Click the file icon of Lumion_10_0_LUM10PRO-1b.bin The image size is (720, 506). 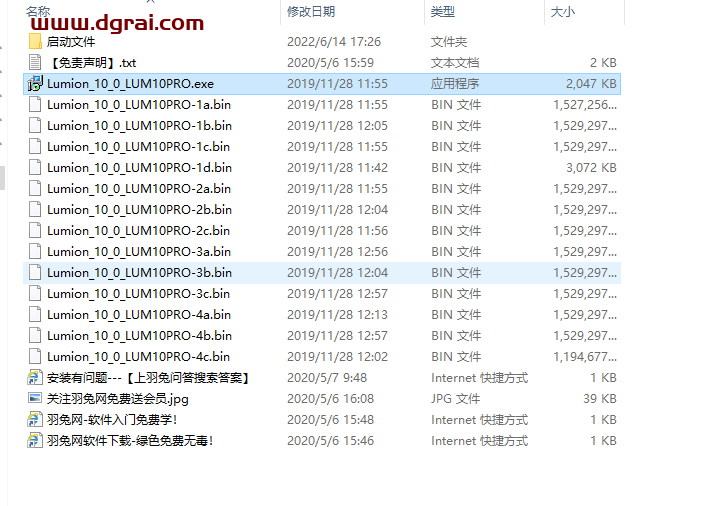pyautogui.click(x=35, y=125)
